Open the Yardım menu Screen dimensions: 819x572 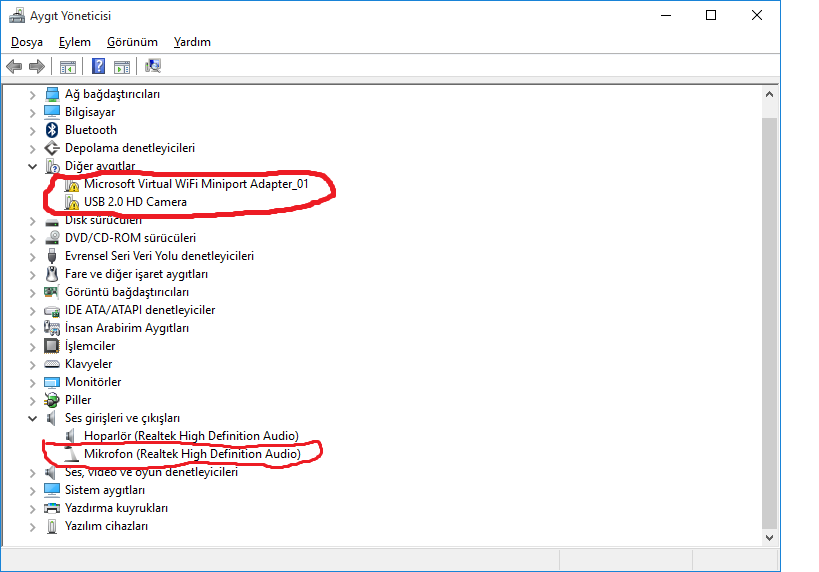coord(192,42)
